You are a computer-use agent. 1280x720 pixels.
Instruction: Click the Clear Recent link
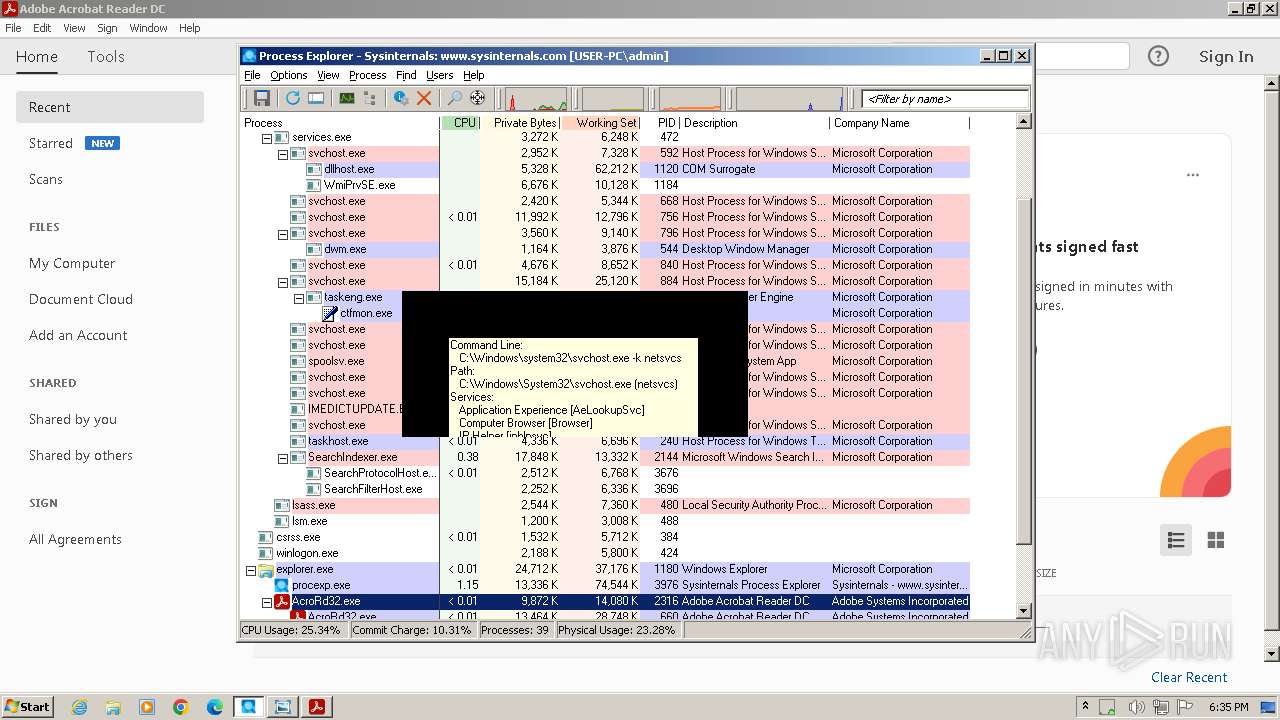point(1189,677)
